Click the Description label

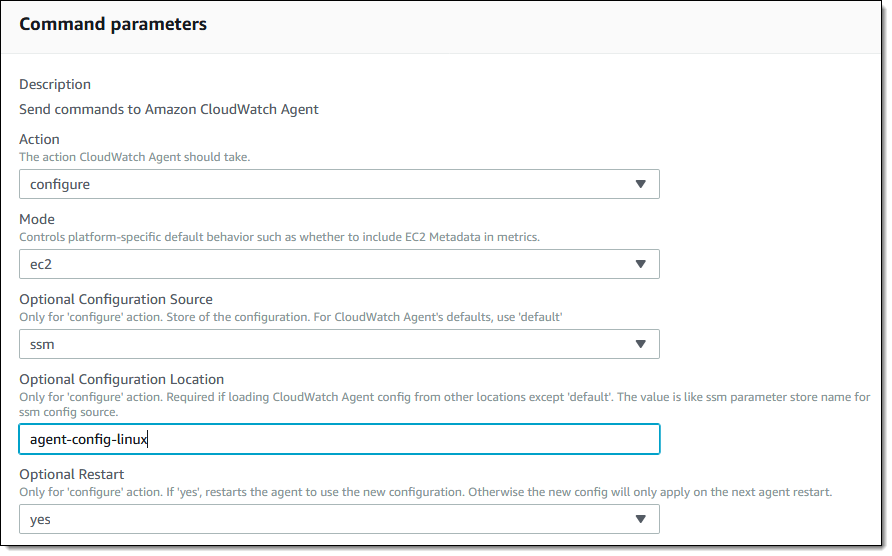point(55,85)
